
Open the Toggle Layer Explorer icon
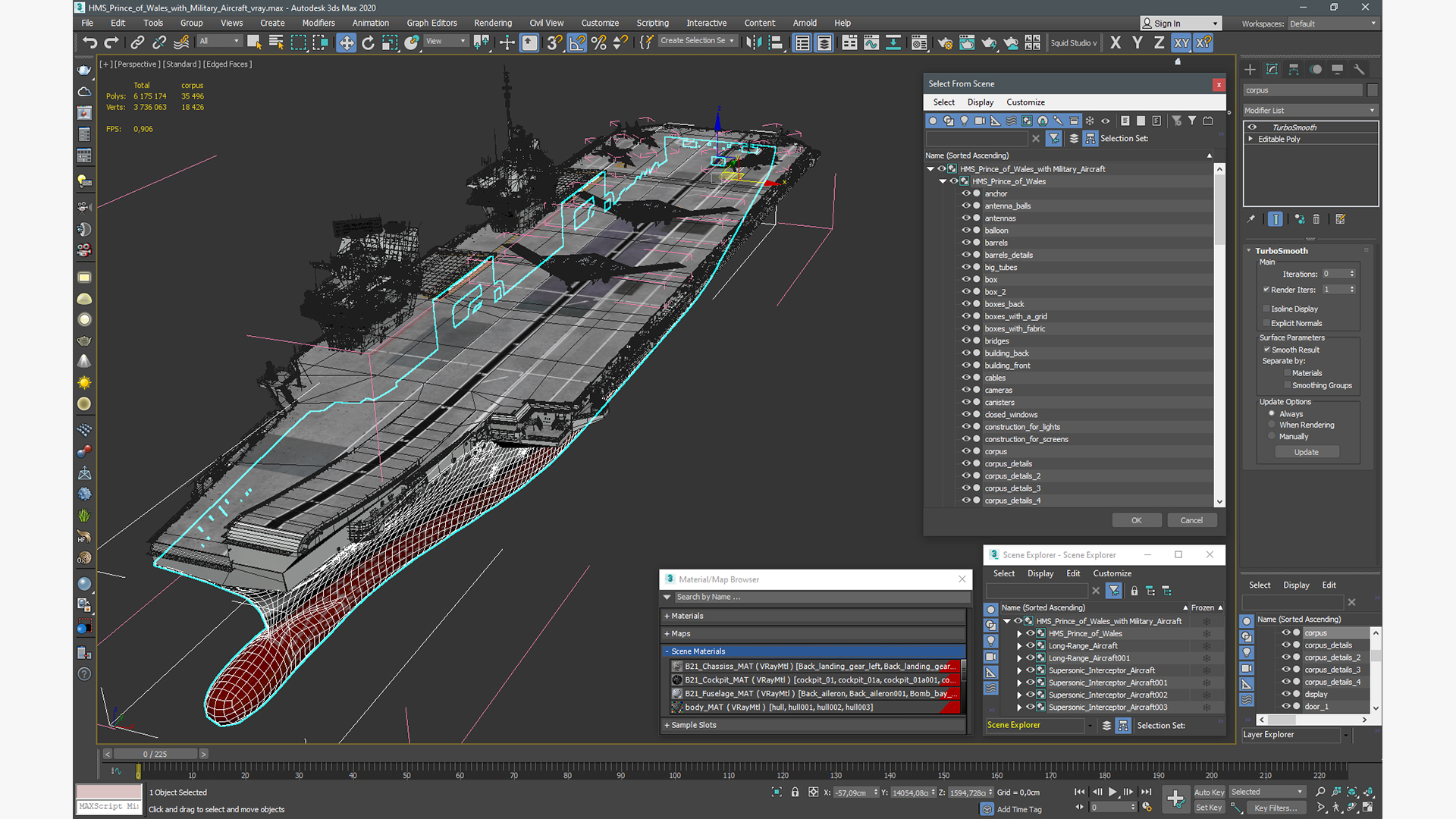(824, 42)
